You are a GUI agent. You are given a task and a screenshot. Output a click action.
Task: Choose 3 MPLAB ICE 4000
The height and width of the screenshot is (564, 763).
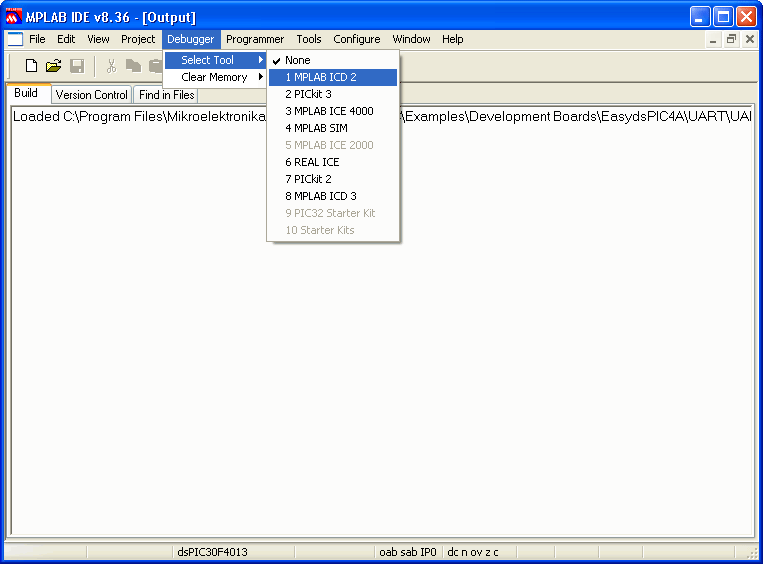click(x=333, y=111)
